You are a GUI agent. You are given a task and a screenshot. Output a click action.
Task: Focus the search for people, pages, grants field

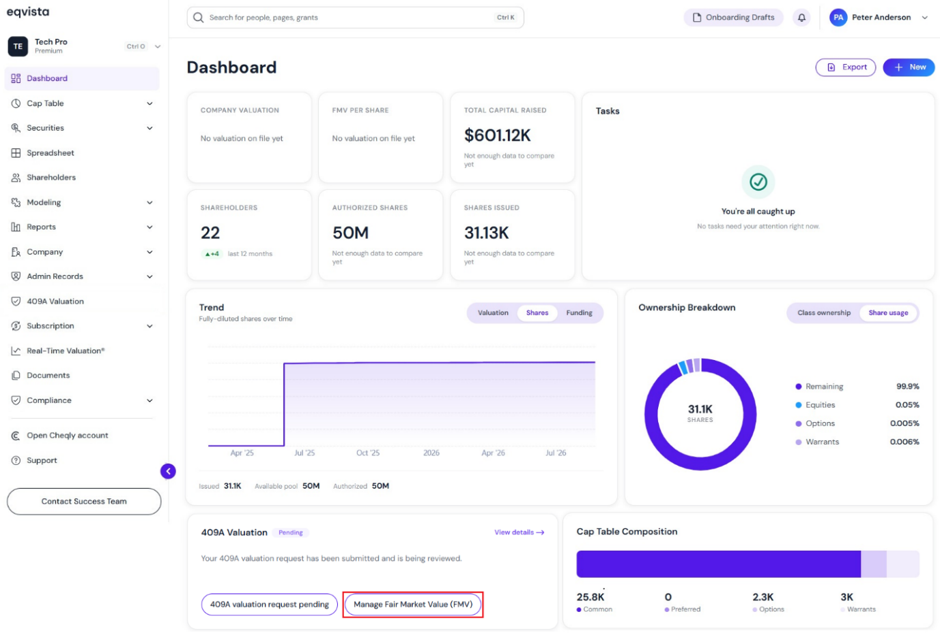coord(355,17)
